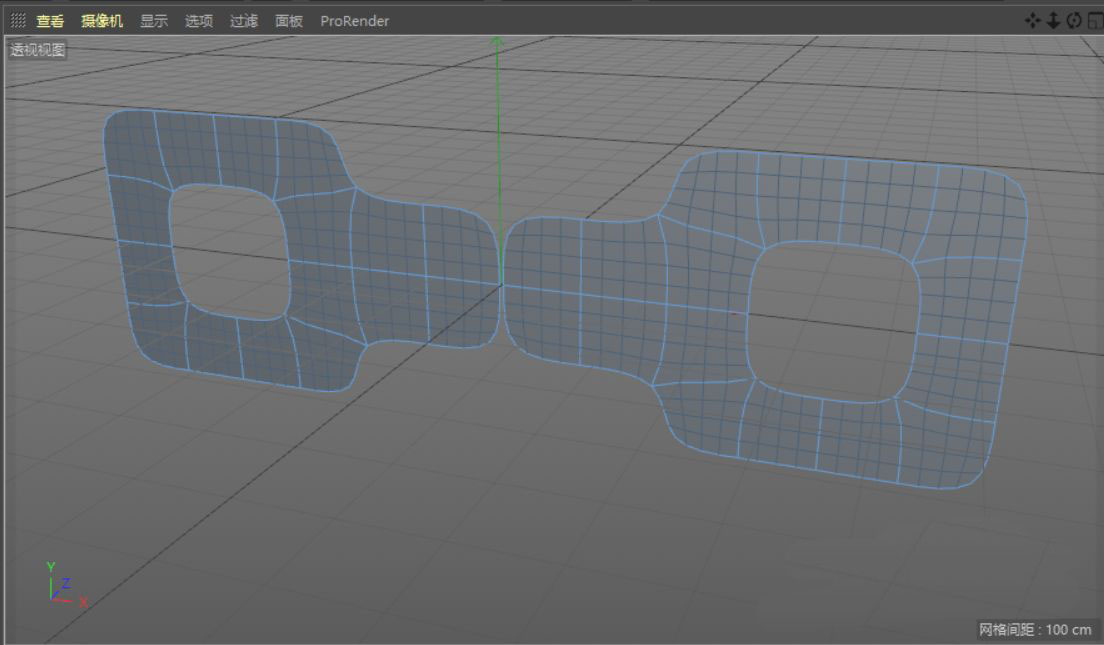This screenshot has width=1104, height=645.
Task: Click inside the right lens hole
Action: pyautogui.click(x=834, y=322)
